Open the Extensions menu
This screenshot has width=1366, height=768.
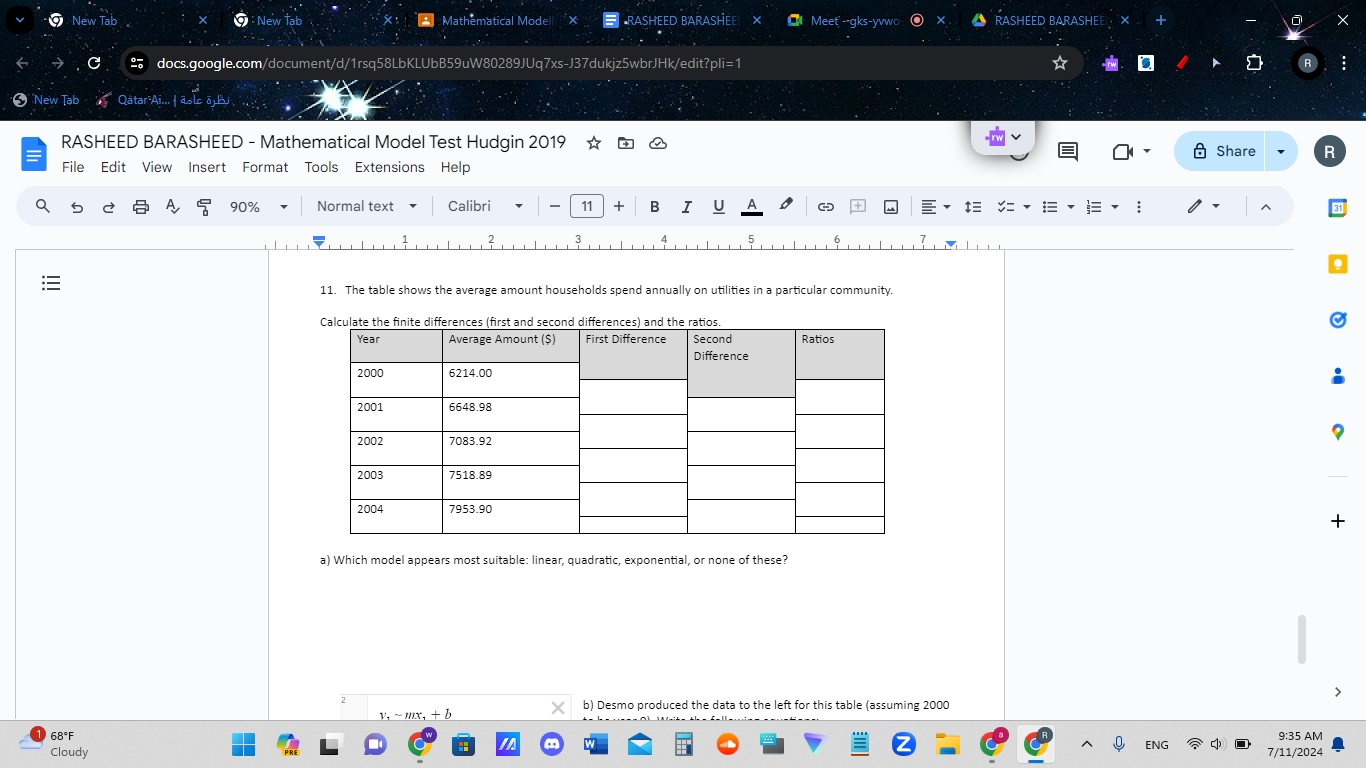point(389,167)
